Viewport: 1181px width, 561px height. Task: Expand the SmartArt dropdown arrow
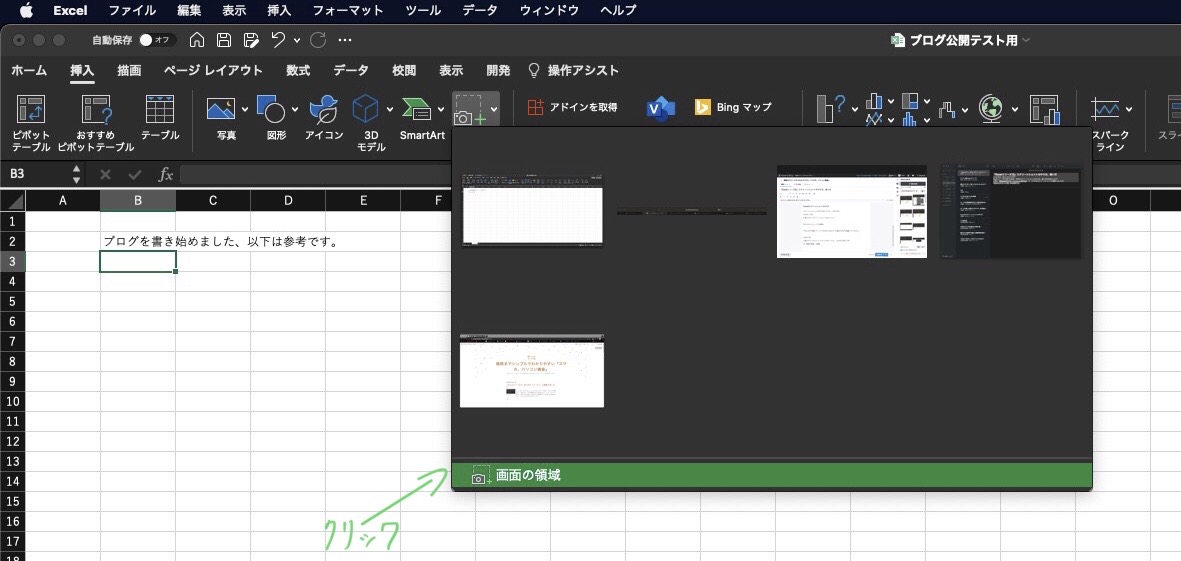441,109
